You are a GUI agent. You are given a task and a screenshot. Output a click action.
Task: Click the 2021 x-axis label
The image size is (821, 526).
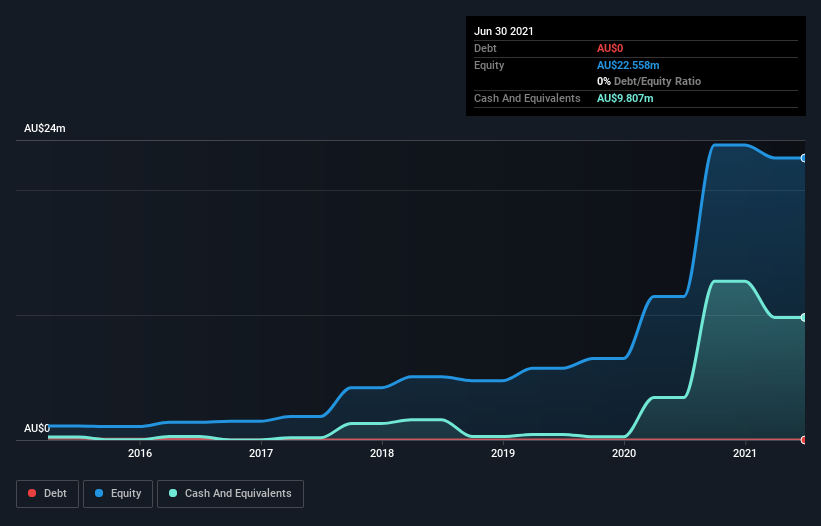point(745,453)
